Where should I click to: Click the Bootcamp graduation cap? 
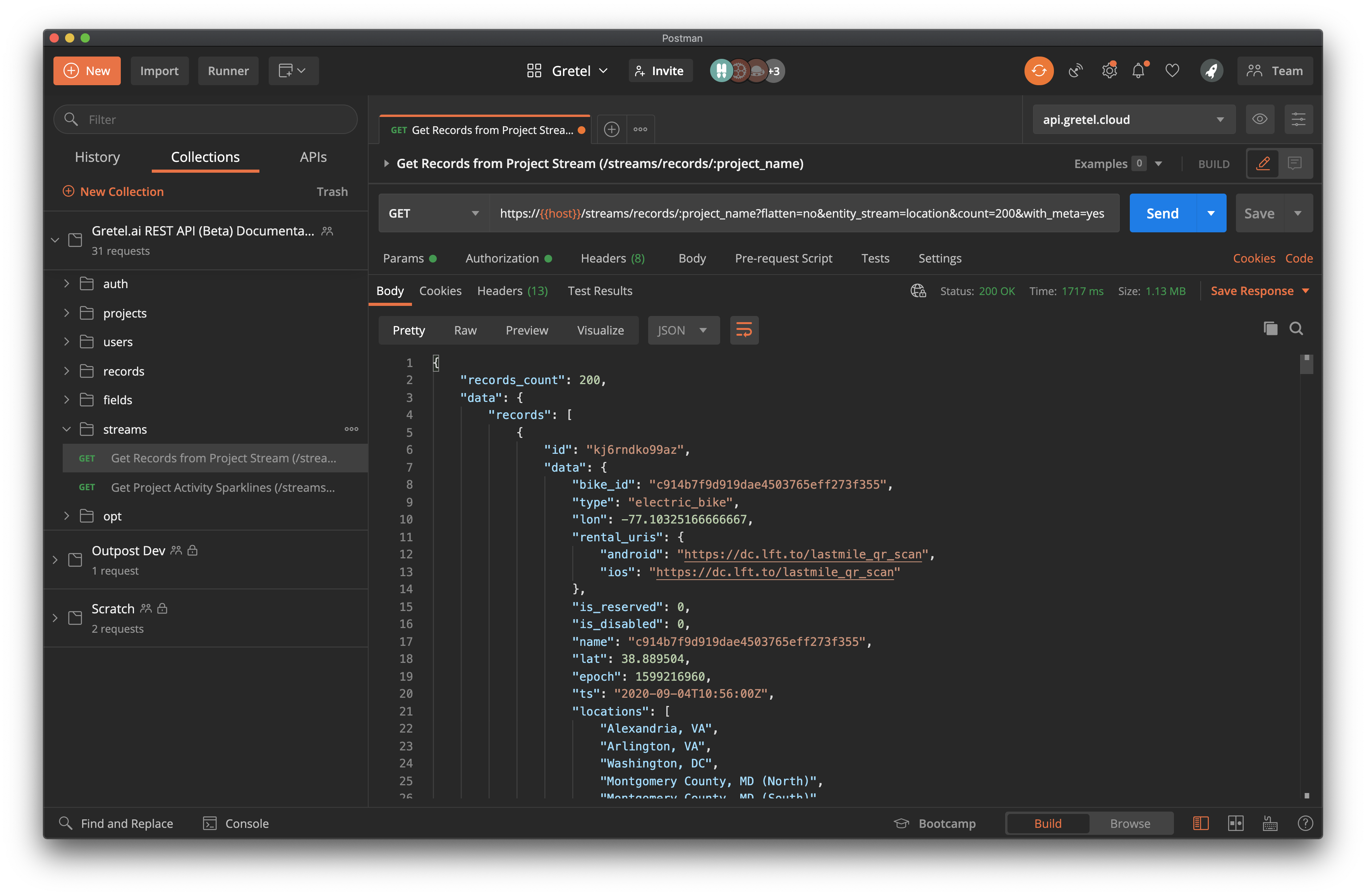[901, 823]
